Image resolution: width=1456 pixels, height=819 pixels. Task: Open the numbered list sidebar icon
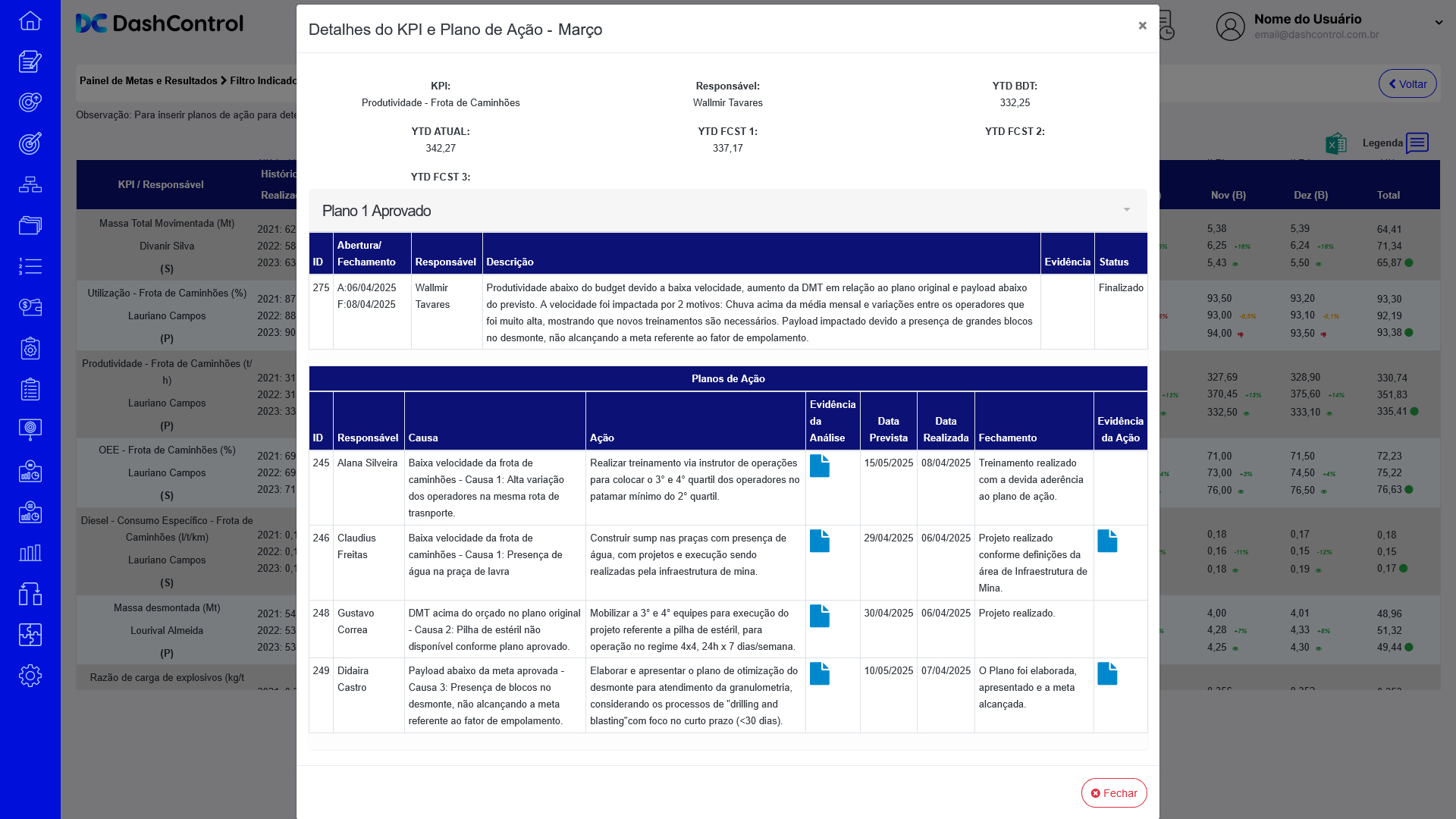tap(30, 266)
